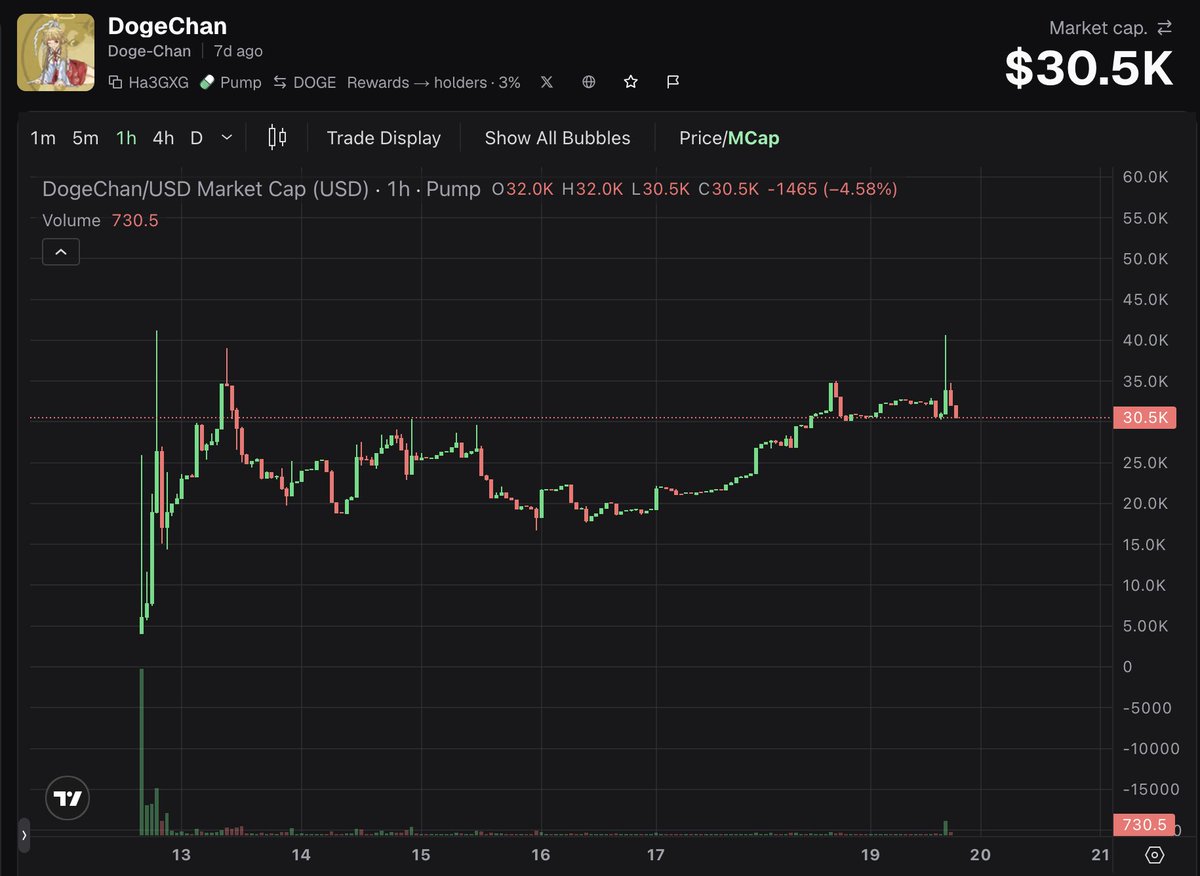This screenshot has height=876, width=1200.
Task: Click the -4.58% change value
Action: point(860,189)
